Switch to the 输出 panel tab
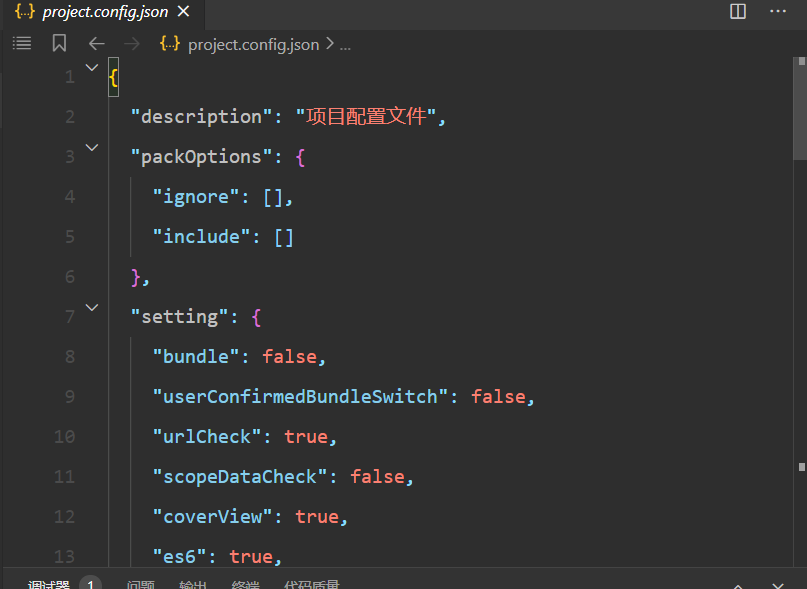The image size is (807, 589). (193, 584)
